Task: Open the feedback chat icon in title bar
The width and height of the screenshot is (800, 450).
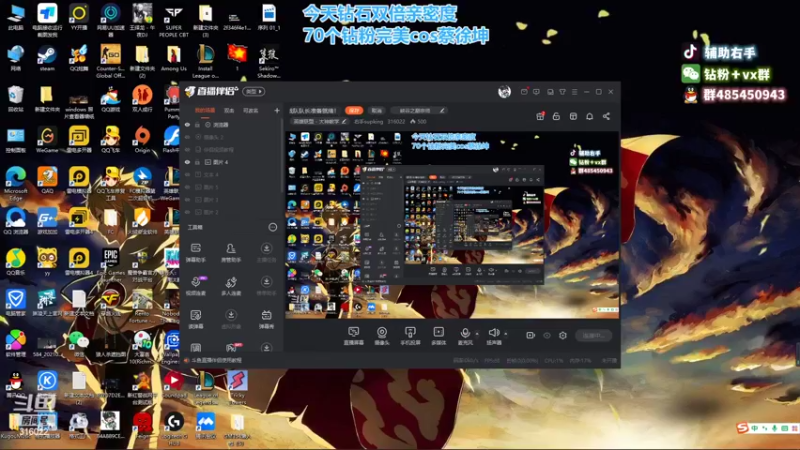Action: [x=536, y=92]
